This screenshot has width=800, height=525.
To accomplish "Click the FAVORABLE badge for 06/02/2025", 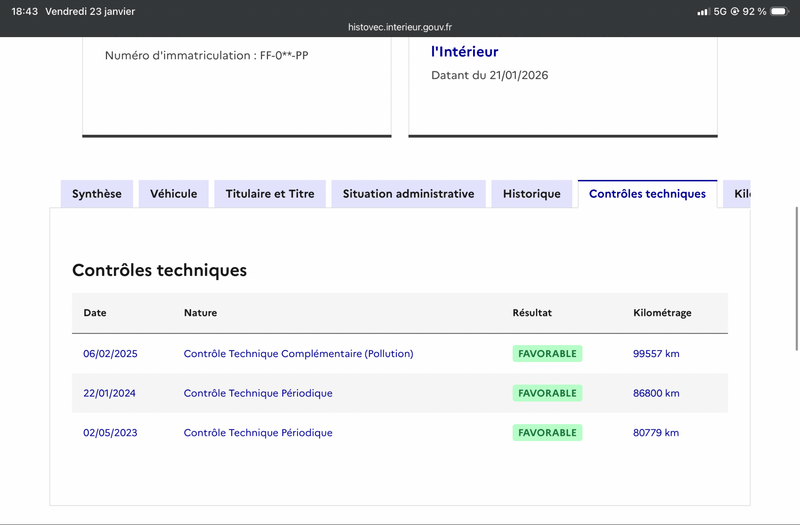I will point(547,353).
